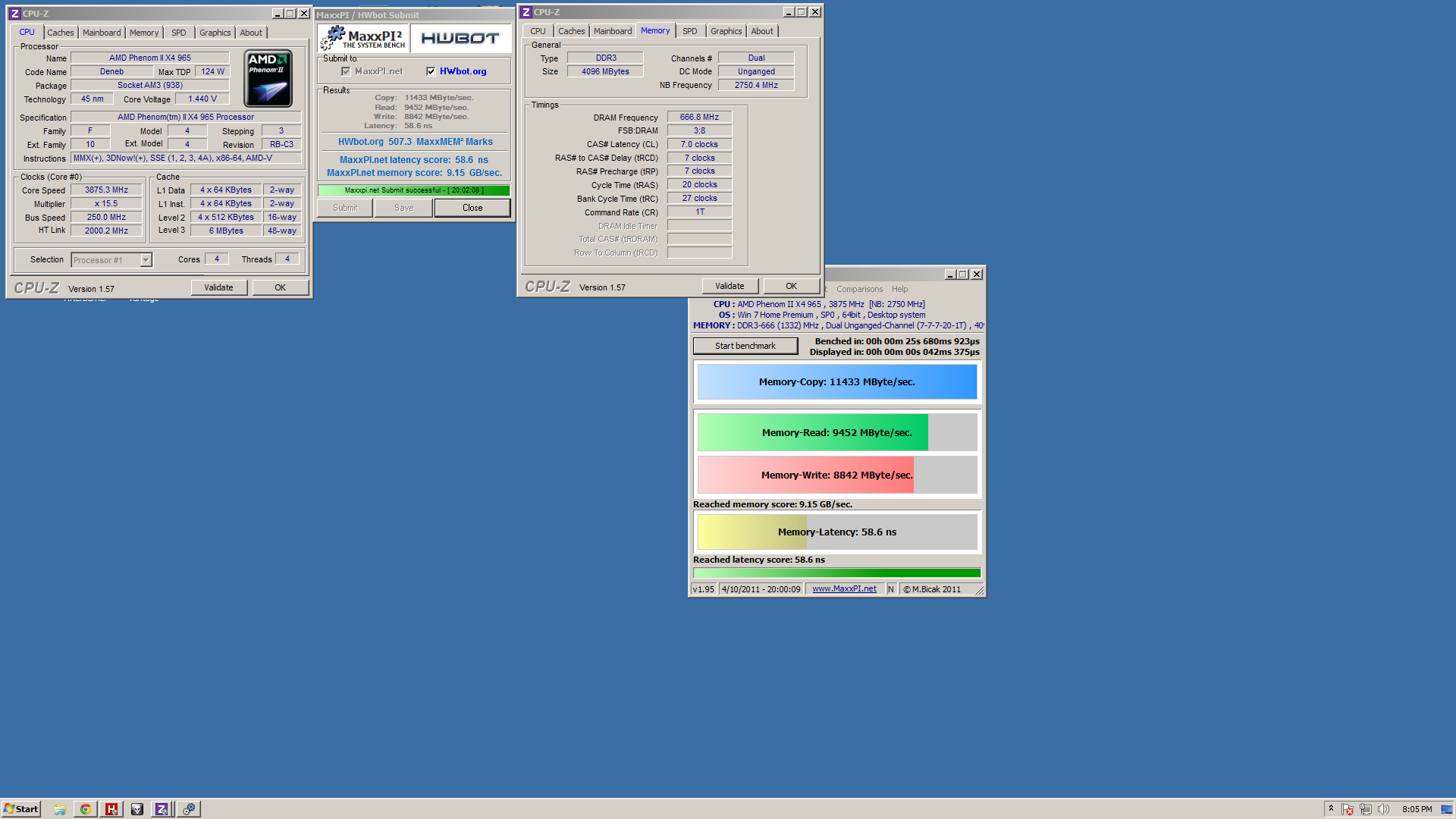The height and width of the screenshot is (819, 1456).
Task: Click the DRAM Frequency 666.8 MHz value
Action: (x=699, y=118)
